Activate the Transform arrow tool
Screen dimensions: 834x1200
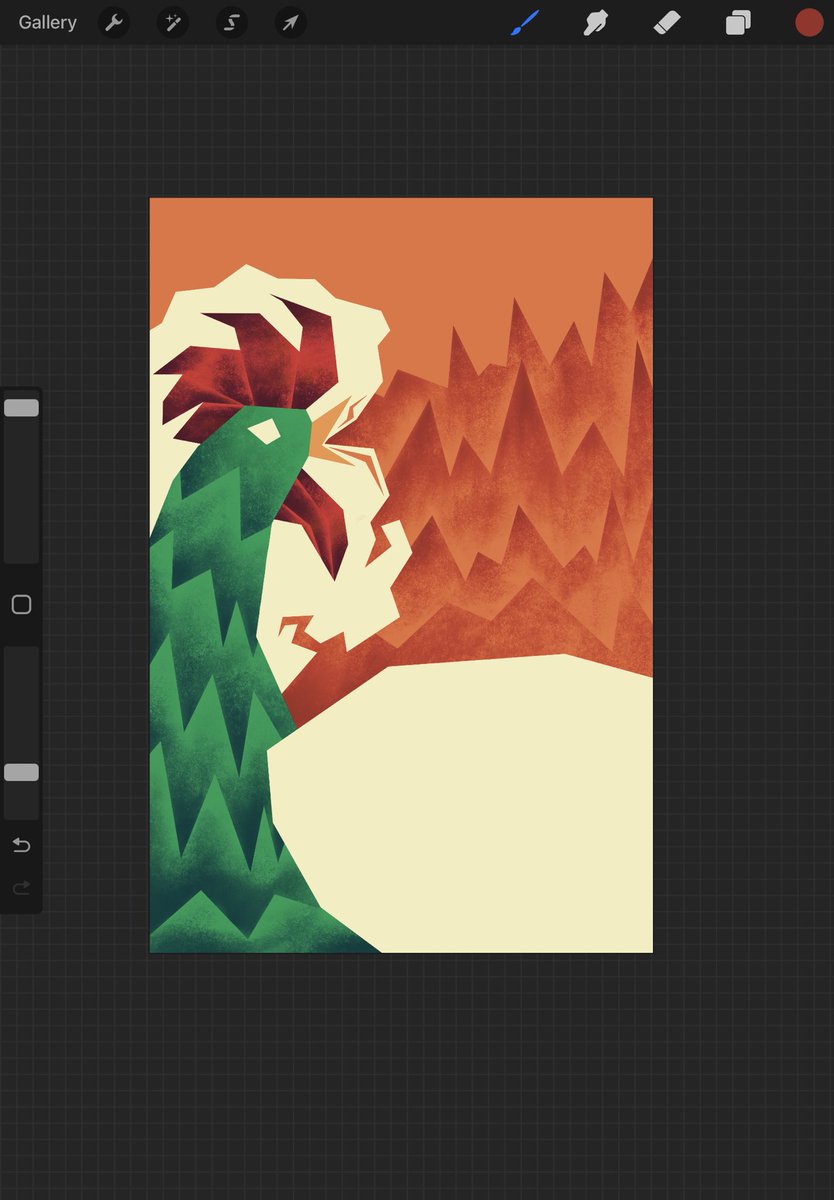pyautogui.click(x=291, y=22)
